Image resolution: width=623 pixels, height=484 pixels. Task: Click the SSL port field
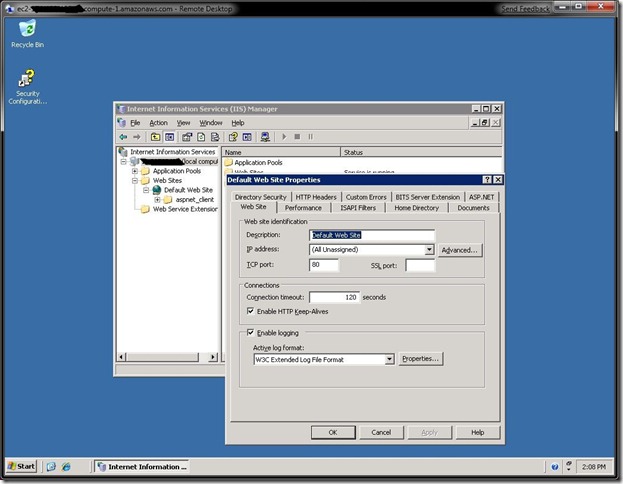tap(420, 265)
